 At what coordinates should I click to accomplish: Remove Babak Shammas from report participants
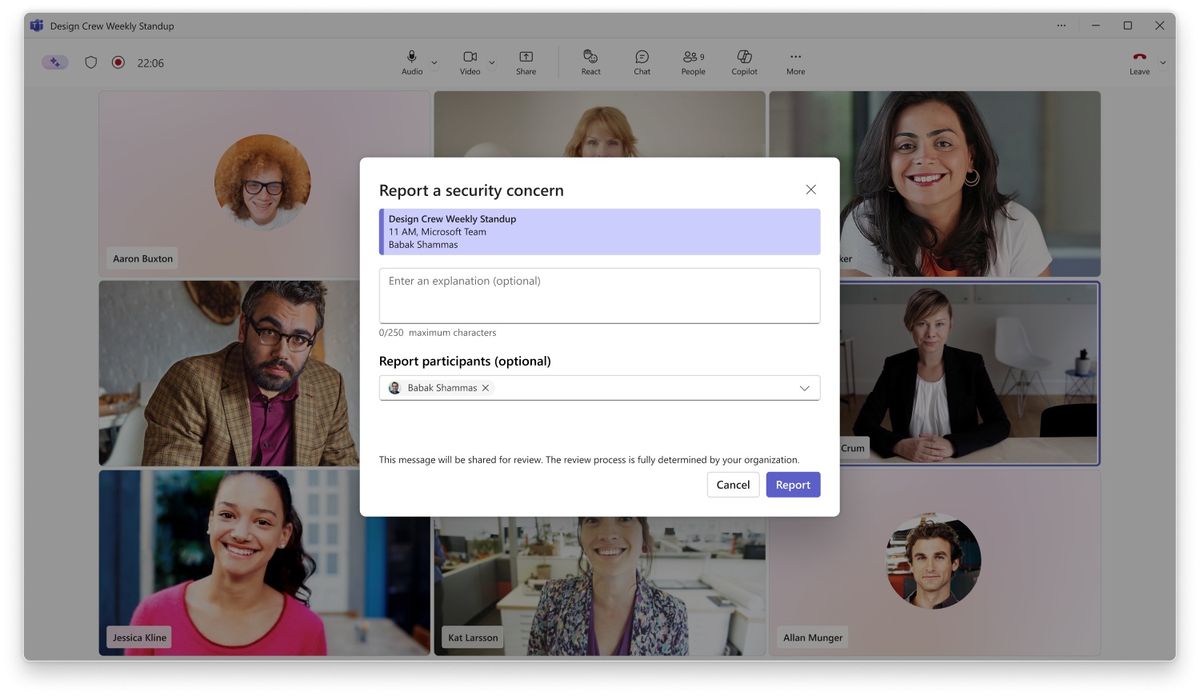coord(486,388)
